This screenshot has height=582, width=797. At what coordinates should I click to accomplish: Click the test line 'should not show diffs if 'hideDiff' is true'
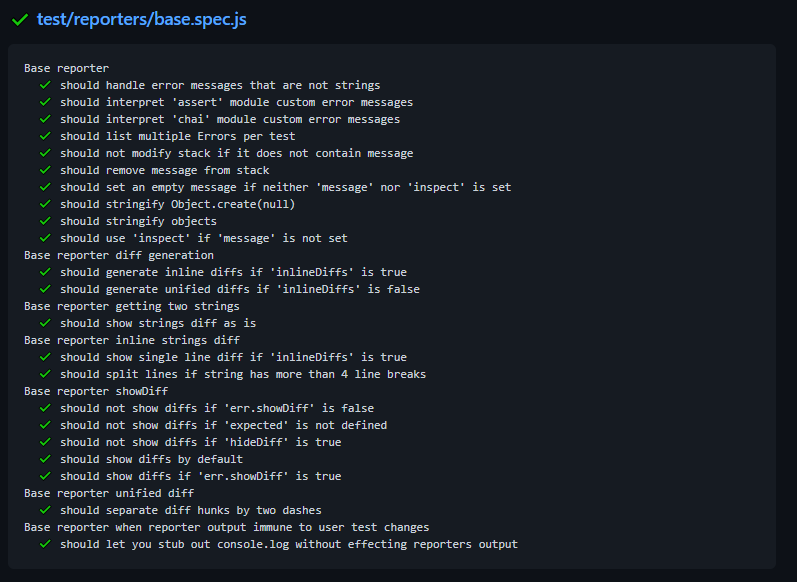tap(200, 442)
